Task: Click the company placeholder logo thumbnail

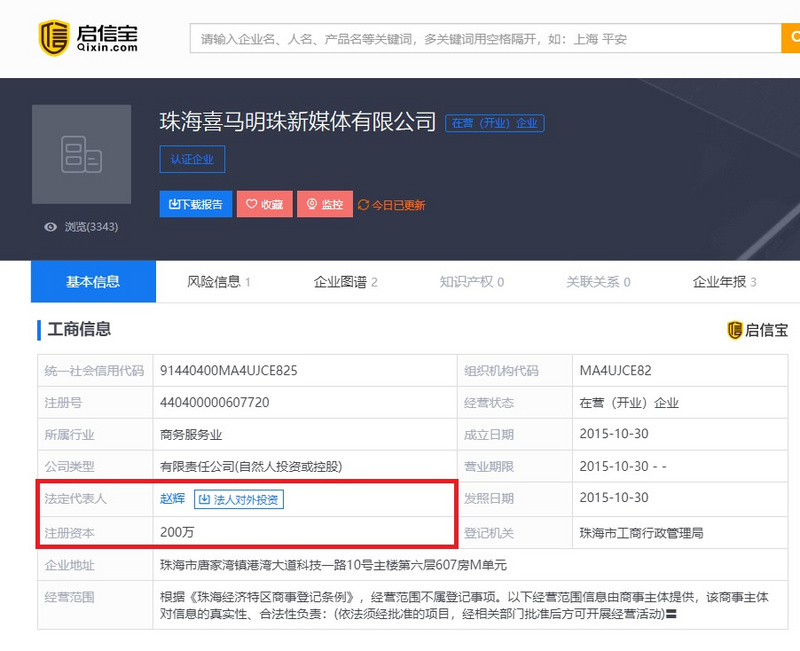Action: pyautogui.click(x=82, y=155)
